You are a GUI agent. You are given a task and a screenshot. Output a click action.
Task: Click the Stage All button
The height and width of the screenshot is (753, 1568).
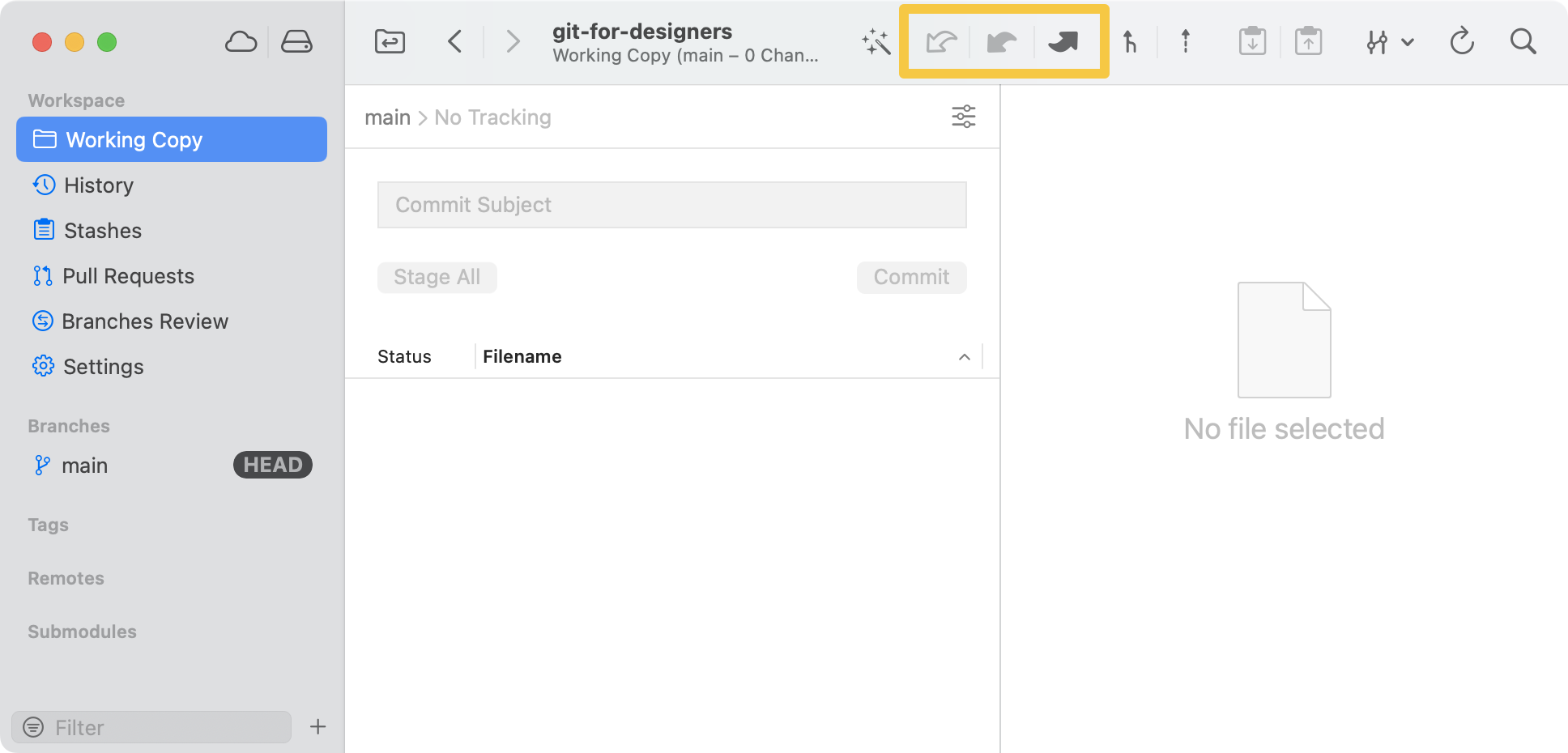tap(437, 277)
